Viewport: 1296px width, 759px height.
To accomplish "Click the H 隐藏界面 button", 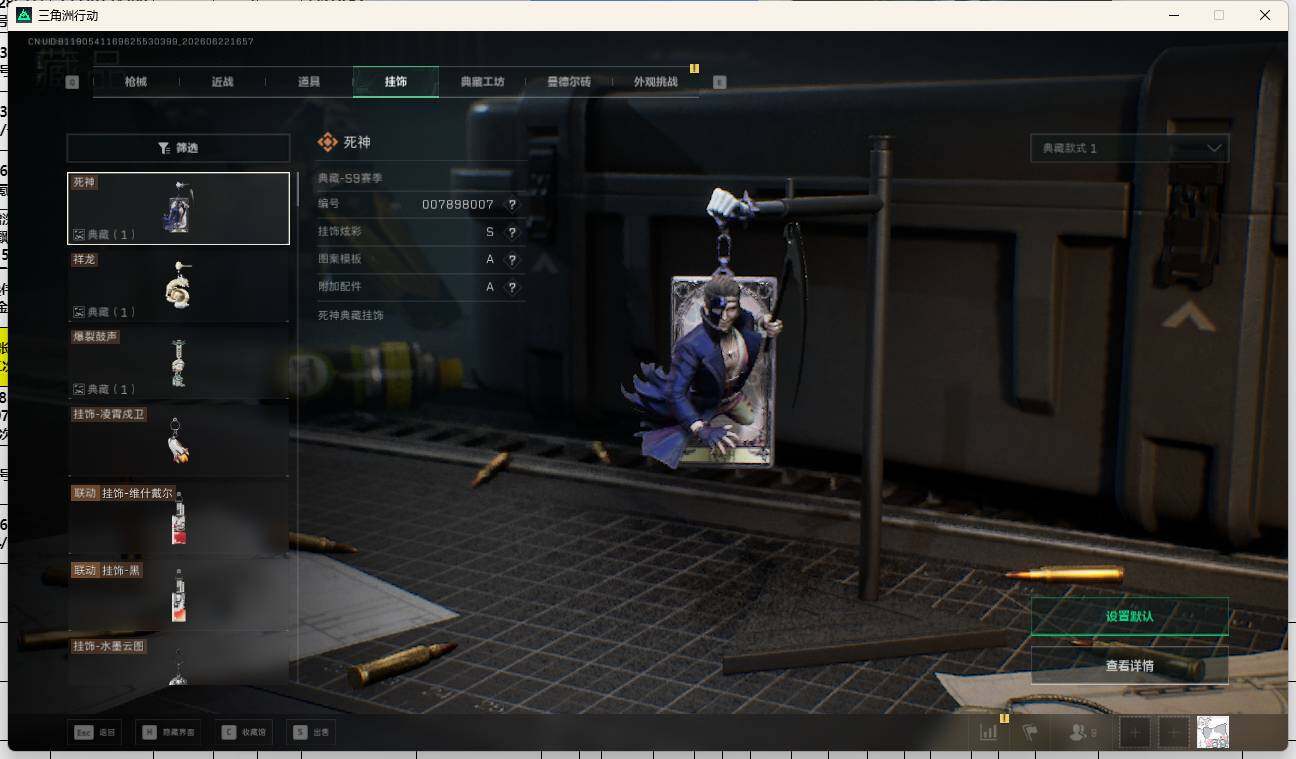I will 167,733.
